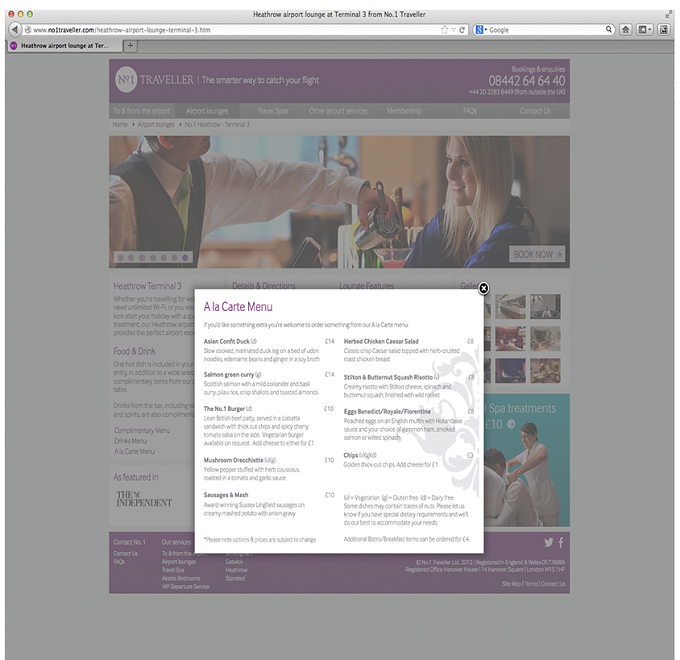Open bottom-row right gallery thumbnail

click(545, 370)
